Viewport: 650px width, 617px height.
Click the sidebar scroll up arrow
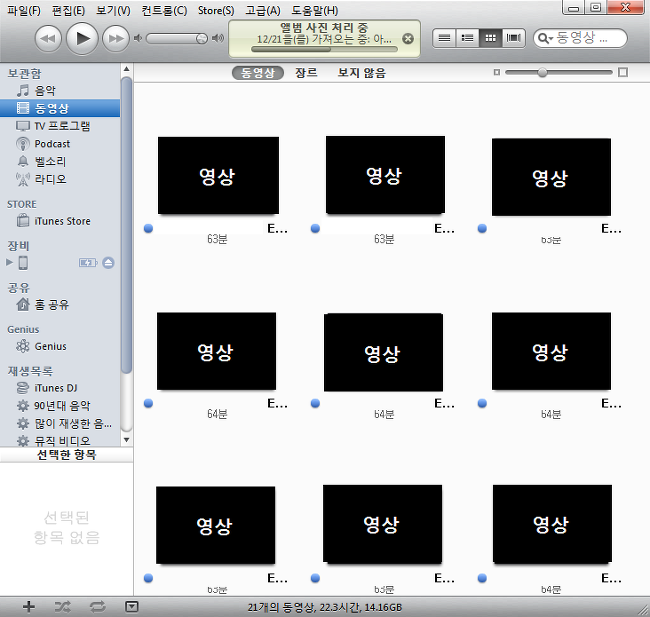126,68
